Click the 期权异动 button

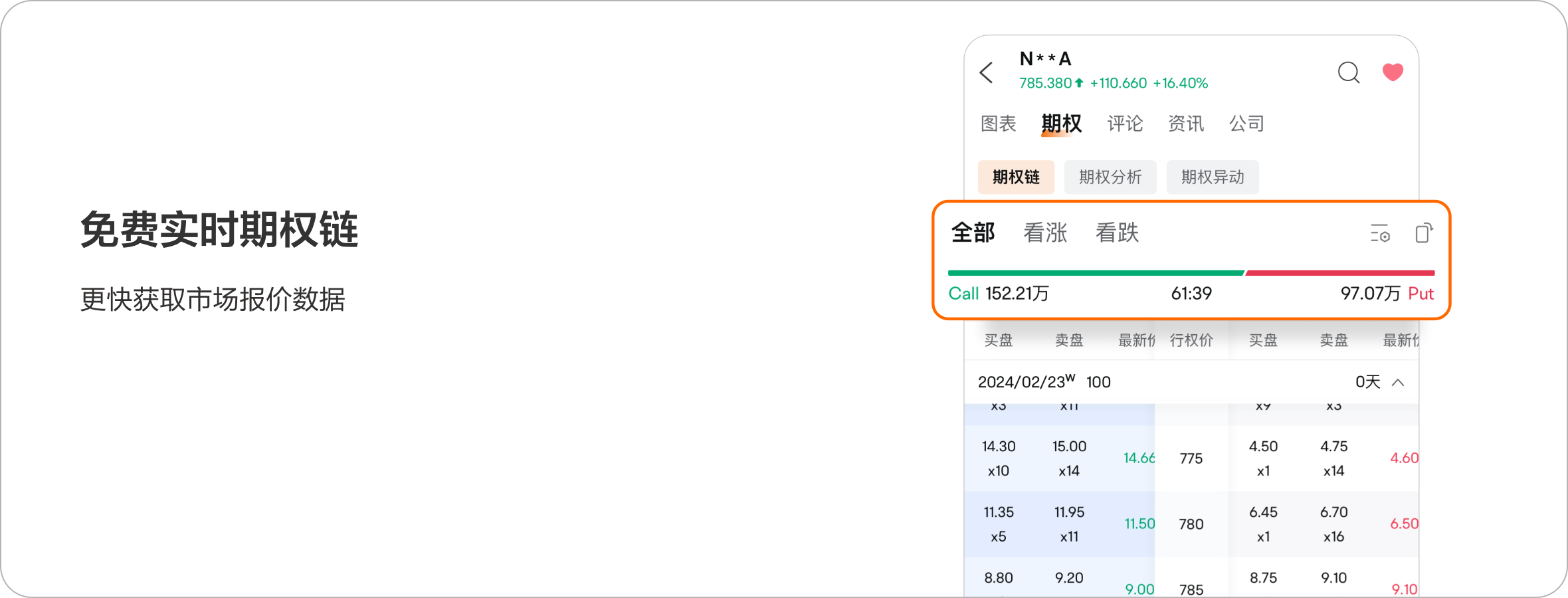pyautogui.click(x=1213, y=177)
